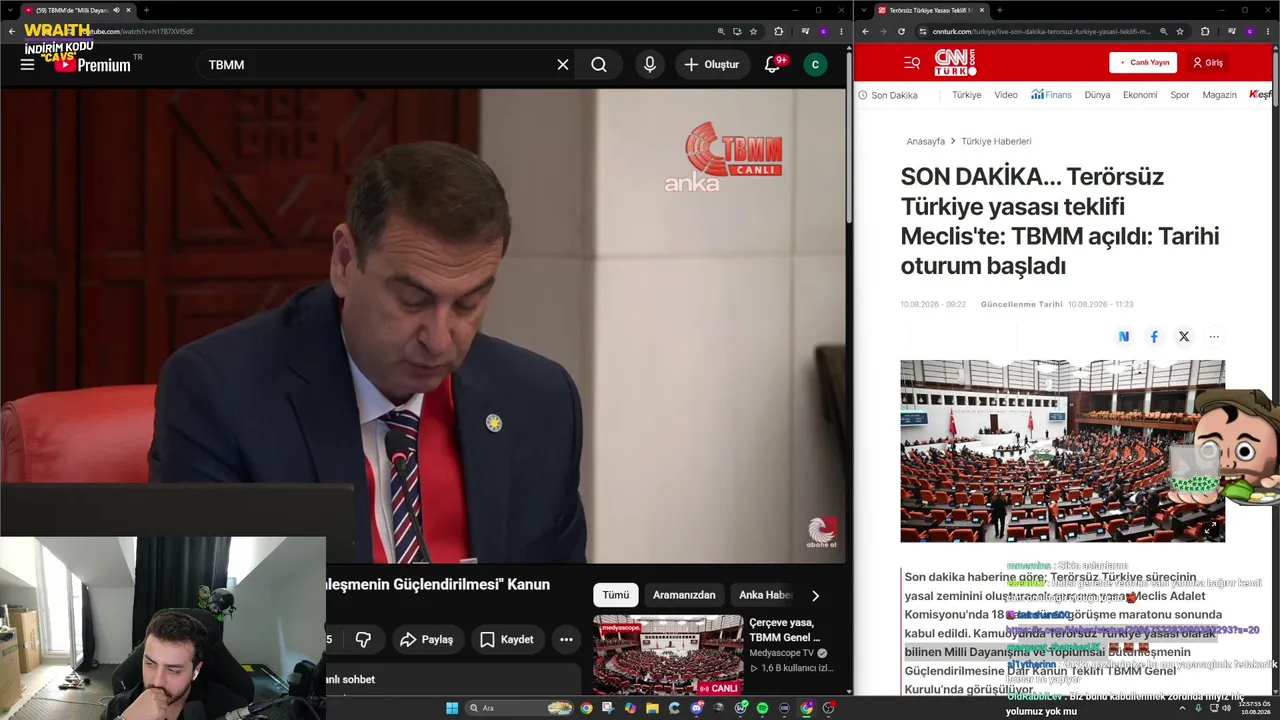Open the Video category on CNN Türk
1280x720 pixels.
(1006, 95)
